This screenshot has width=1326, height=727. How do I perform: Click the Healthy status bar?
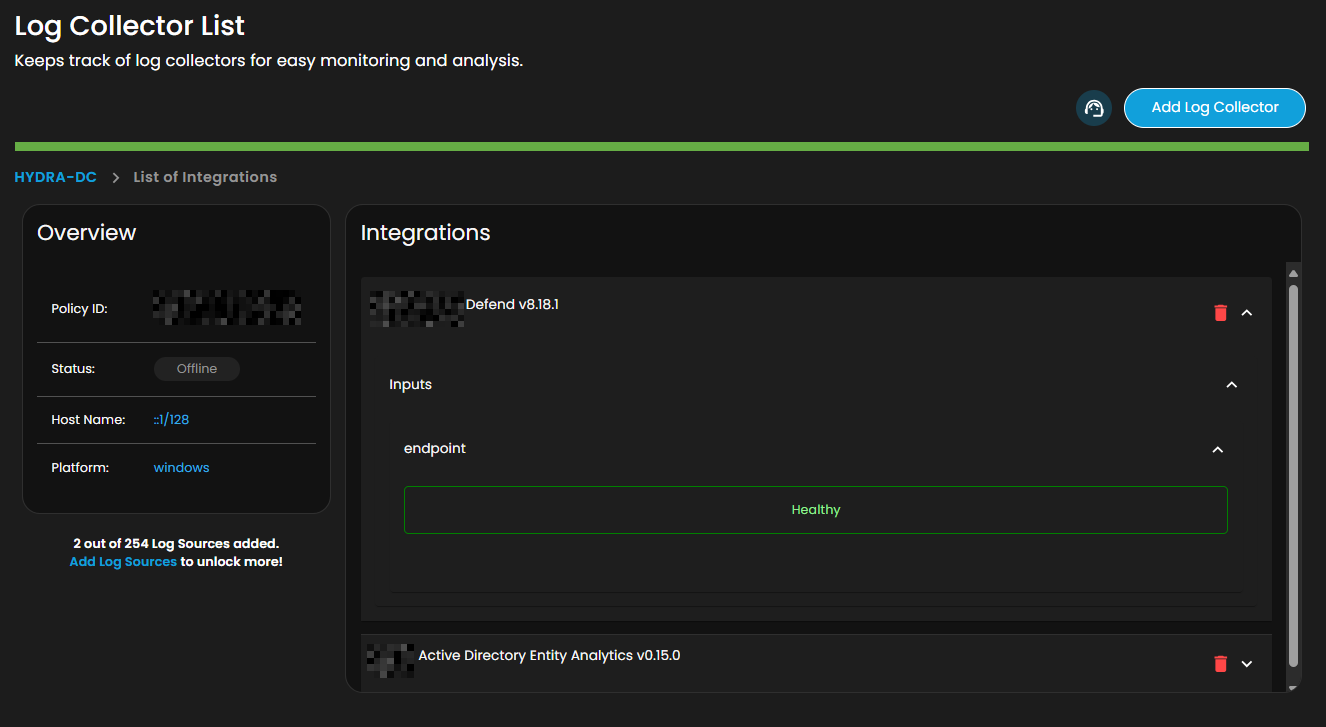pyautogui.click(x=815, y=510)
